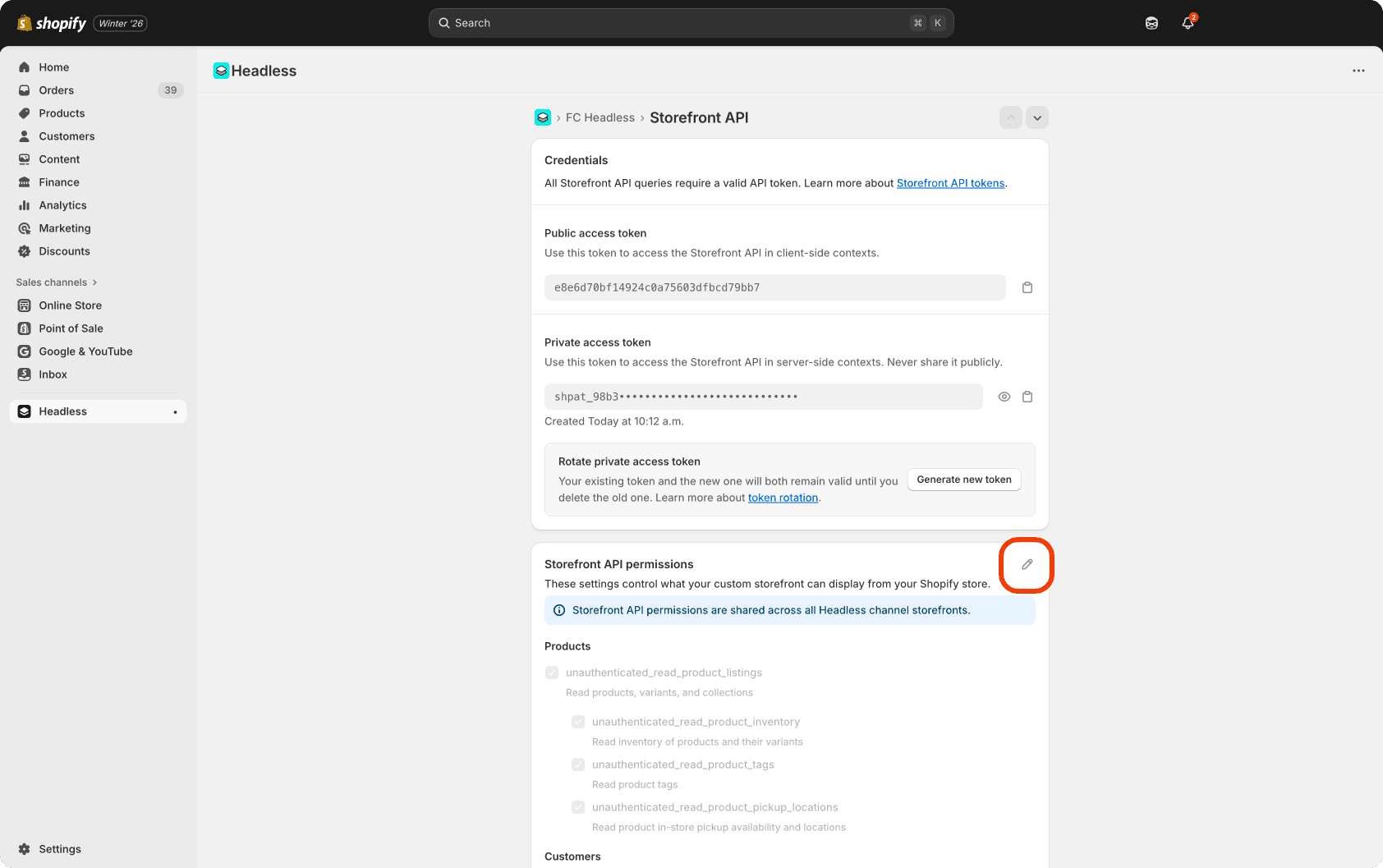Click 'Created Today at 10:12 a.m.' text
1383x868 pixels.
[613, 421]
